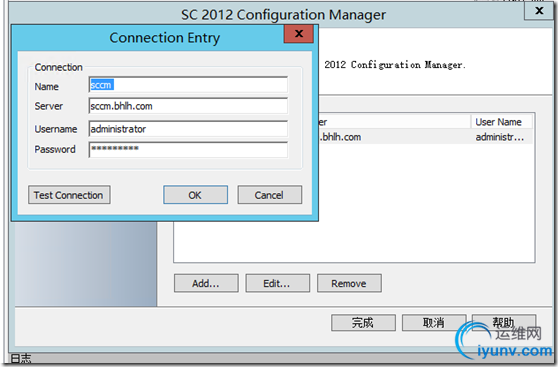The image size is (558, 367).
Task: Cancel the Connection Entry dialog
Action: [269, 195]
